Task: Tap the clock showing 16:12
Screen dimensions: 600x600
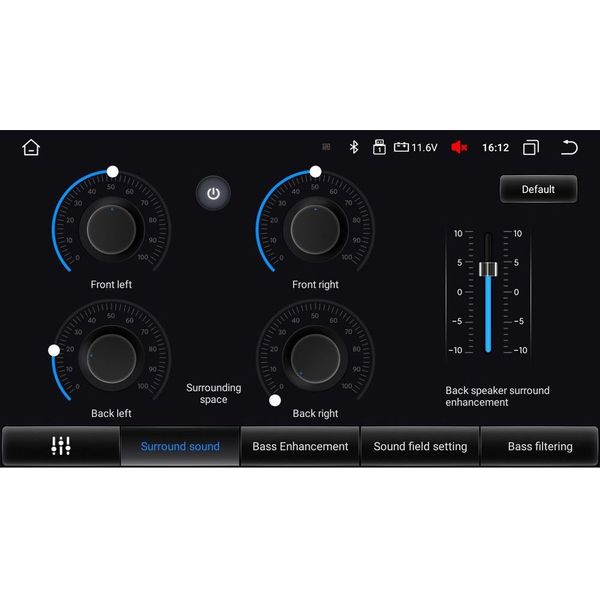Action: pos(495,148)
